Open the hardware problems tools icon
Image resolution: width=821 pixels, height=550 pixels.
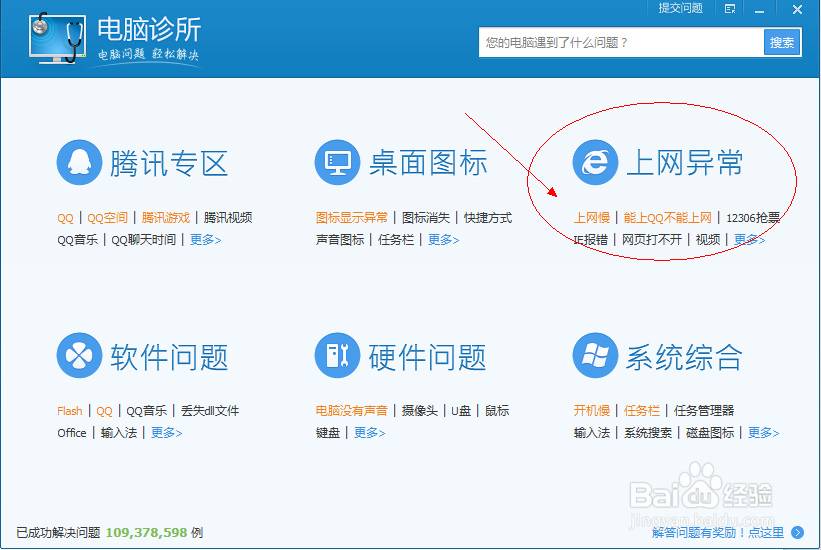click(x=337, y=356)
